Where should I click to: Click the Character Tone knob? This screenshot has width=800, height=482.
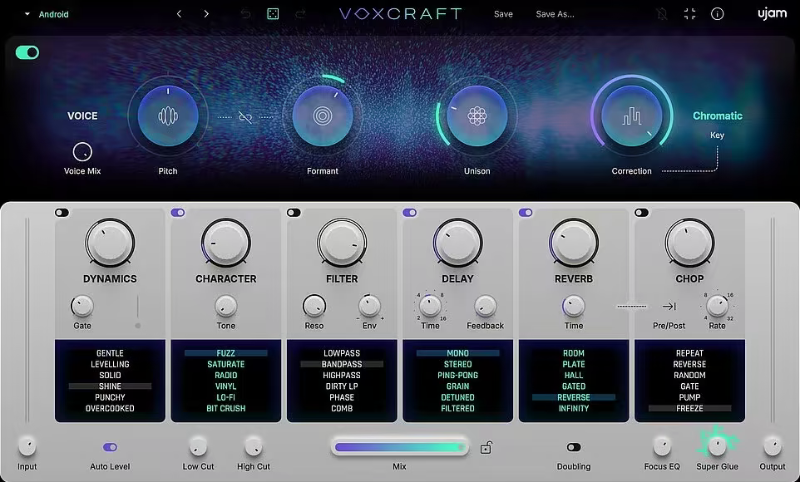tap(226, 307)
